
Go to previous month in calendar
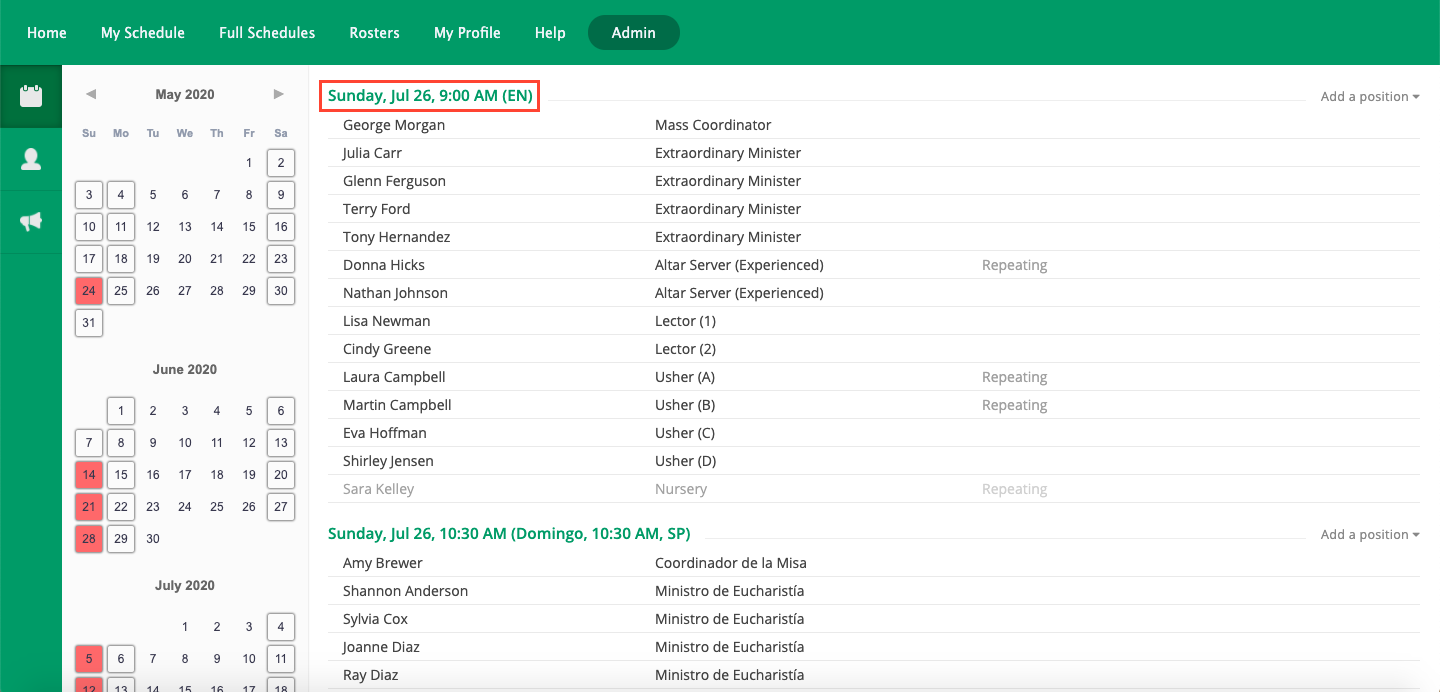pyautogui.click(x=91, y=95)
